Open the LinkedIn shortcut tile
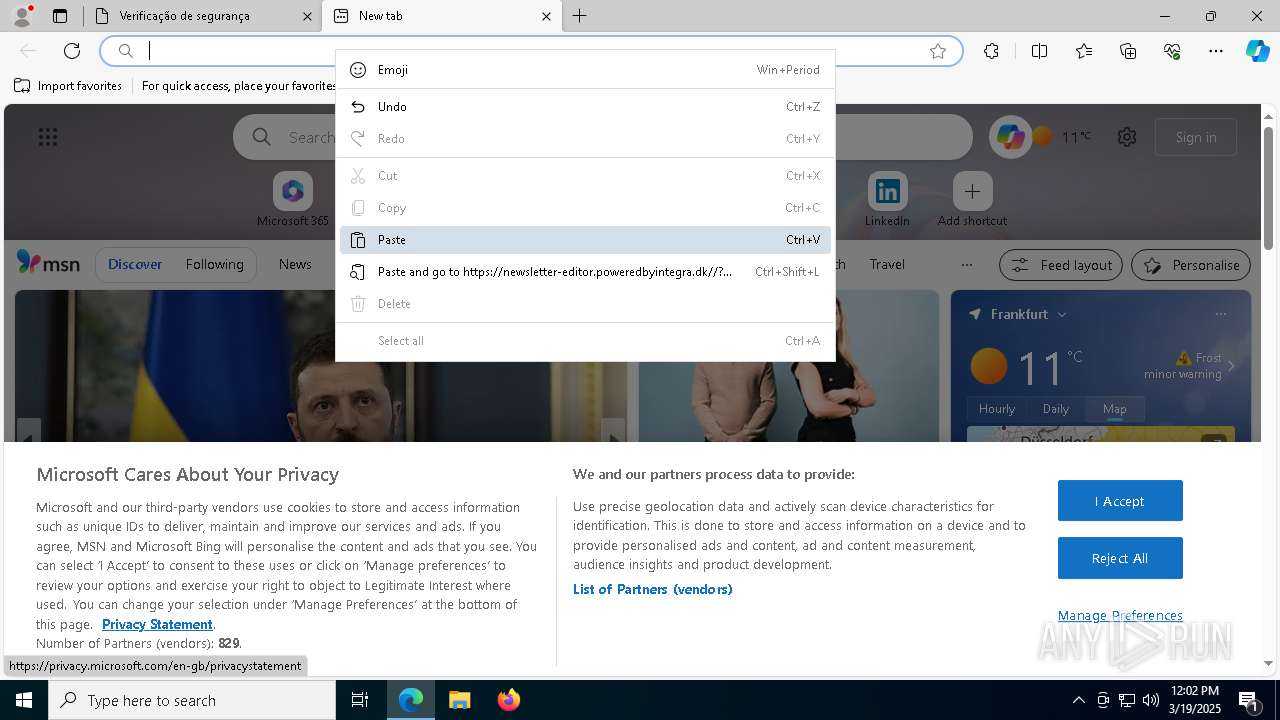The image size is (1280, 720). (887, 199)
